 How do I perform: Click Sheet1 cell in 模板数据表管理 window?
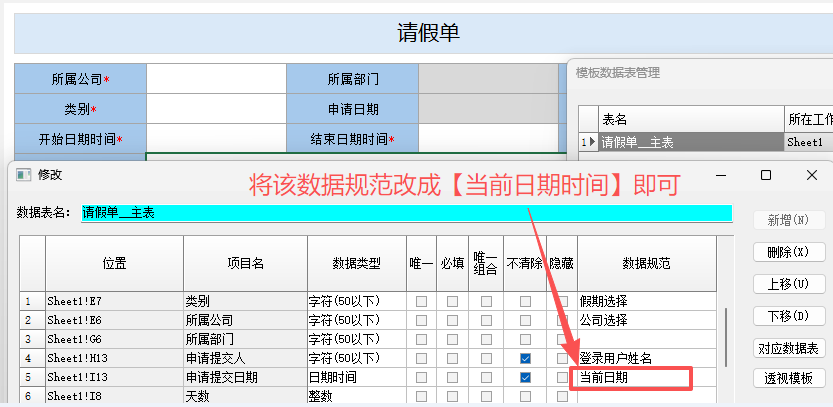pos(808,142)
